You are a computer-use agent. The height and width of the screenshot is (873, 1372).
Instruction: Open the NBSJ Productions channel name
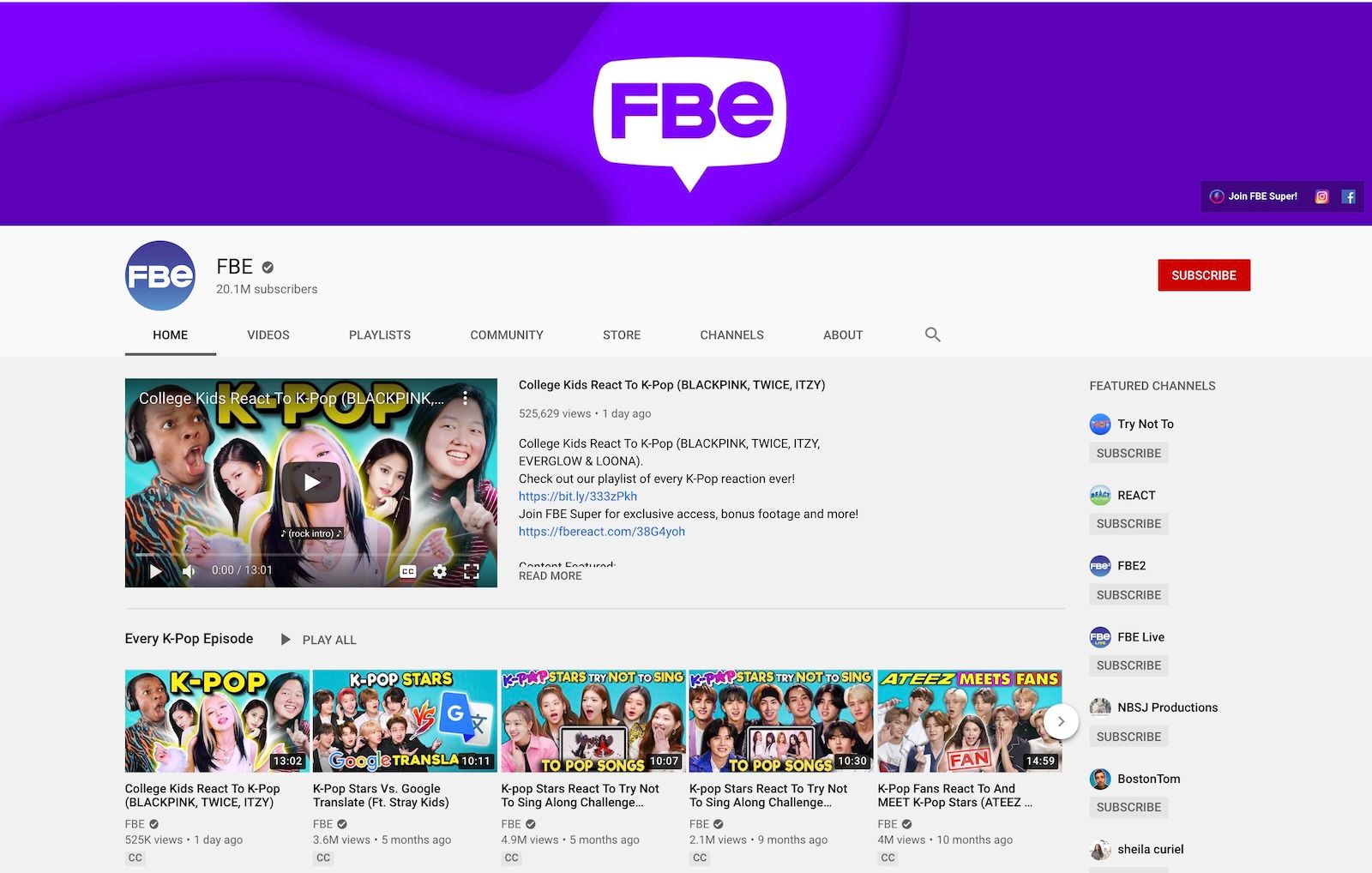1167,707
